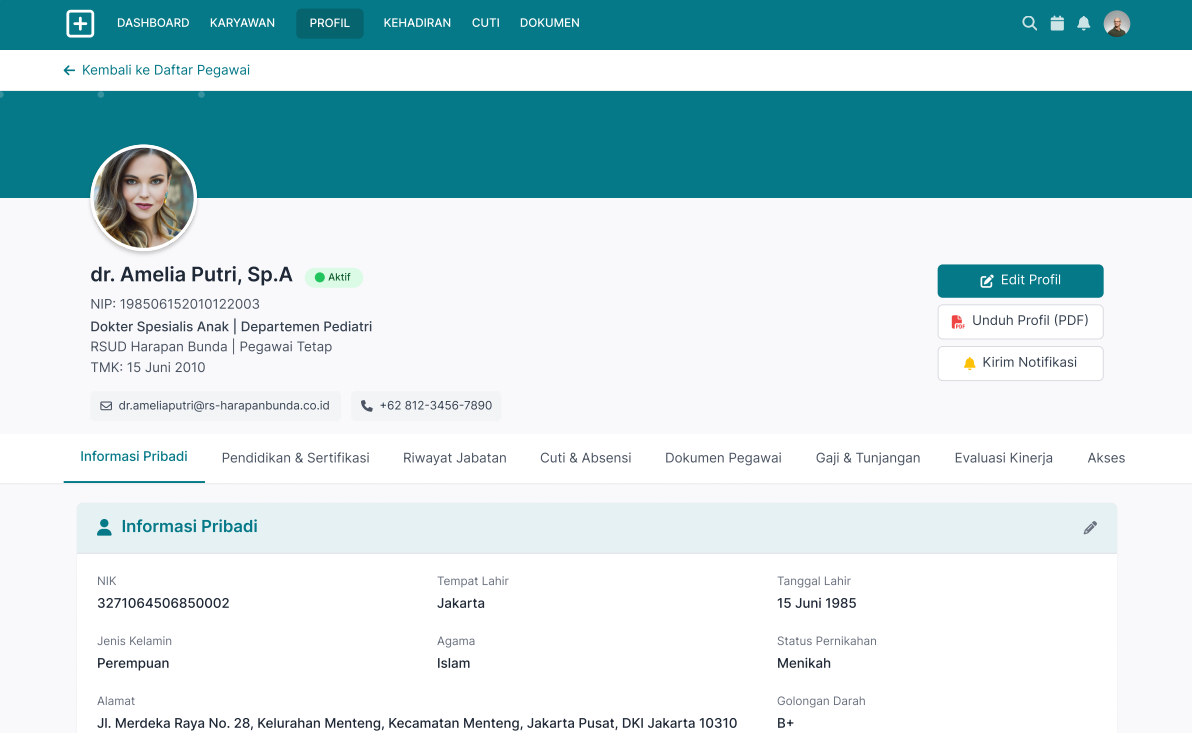
Task: Click the hospital plus logo icon
Action: point(80,24)
